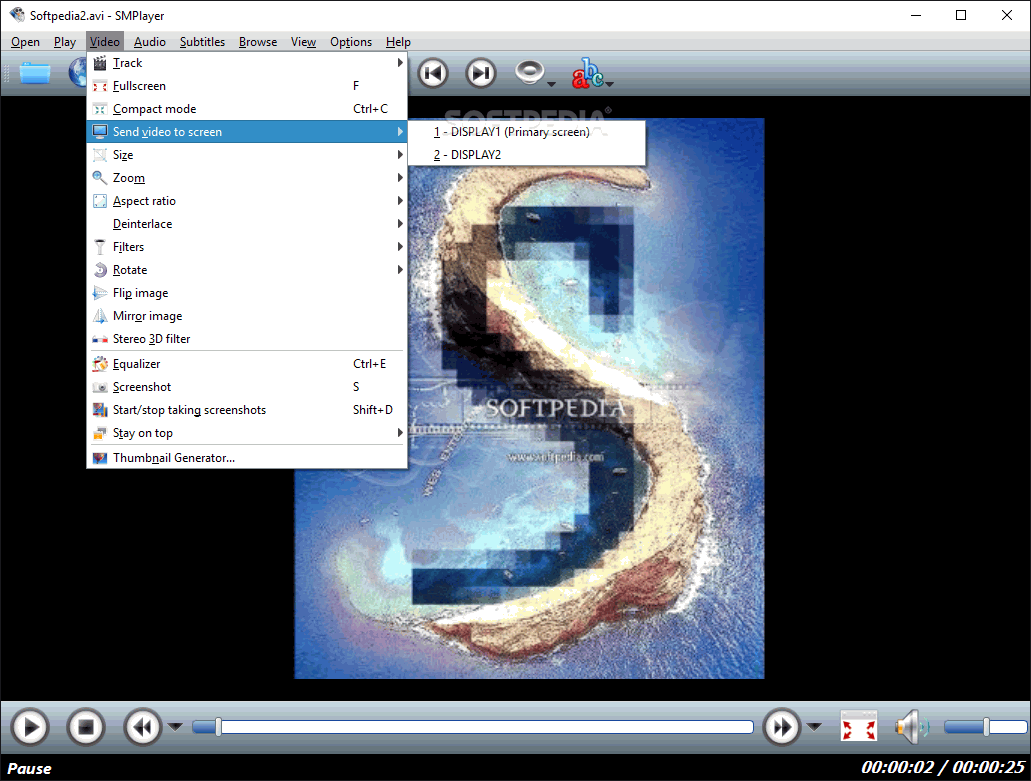Image resolution: width=1031 pixels, height=781 pixels.
Task: Toggle Compact mode entry
Action: 247,109
